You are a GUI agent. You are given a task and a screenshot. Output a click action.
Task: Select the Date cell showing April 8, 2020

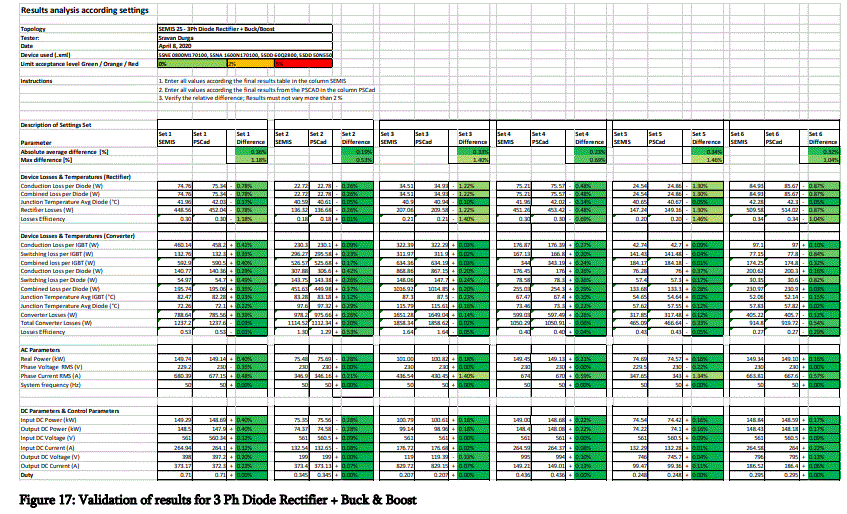pyautogui.click(x=245, y=46)
